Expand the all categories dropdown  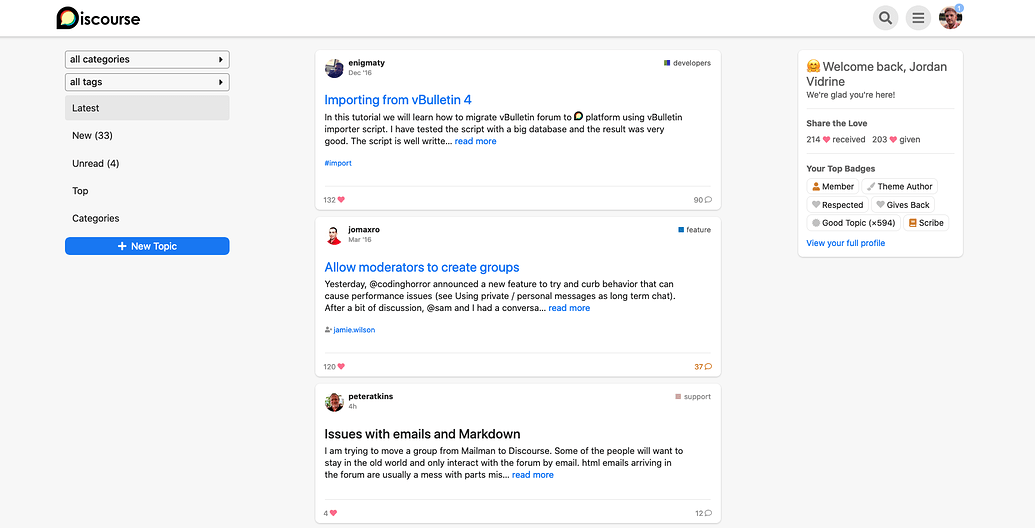(147, 59)
